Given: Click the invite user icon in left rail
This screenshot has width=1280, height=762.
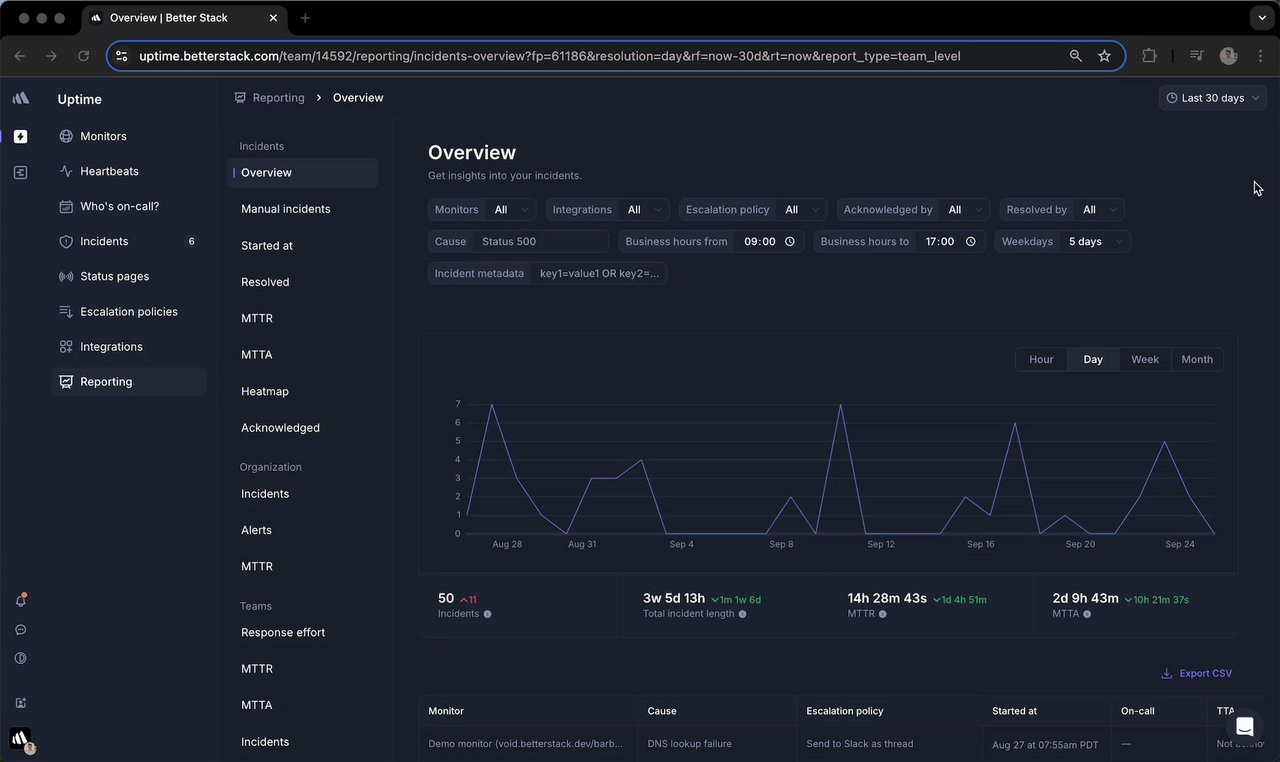Looking at the screenshot, I should 21,703.
